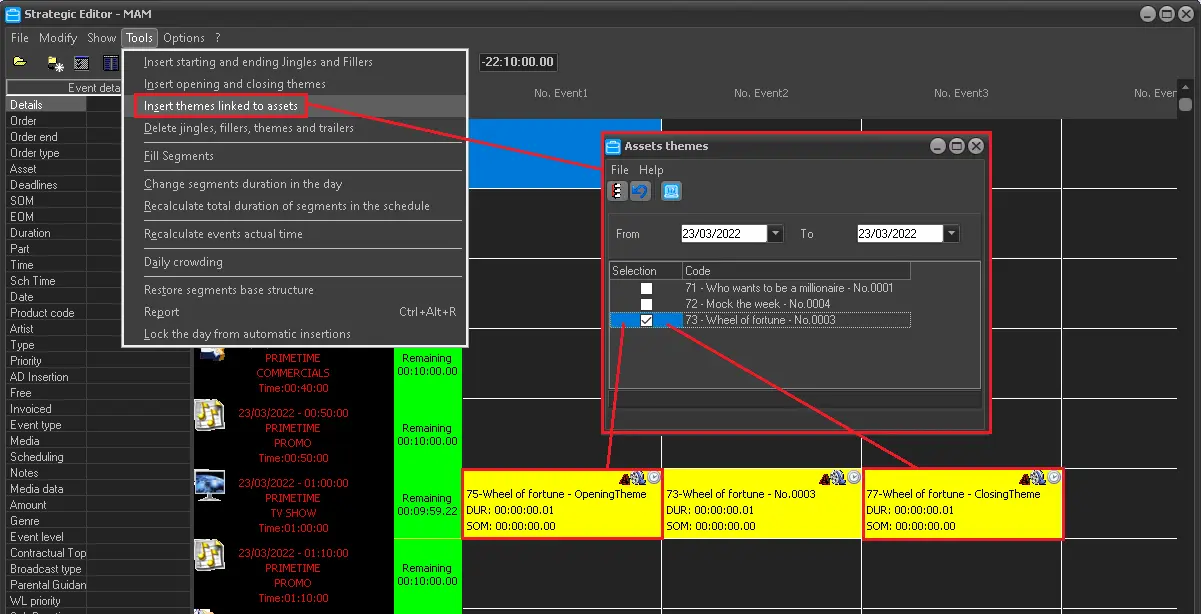Click the music note promo icon at 00:50:00
The width and height of the screenshot is (1201, 614).
[x=210, y=415]
